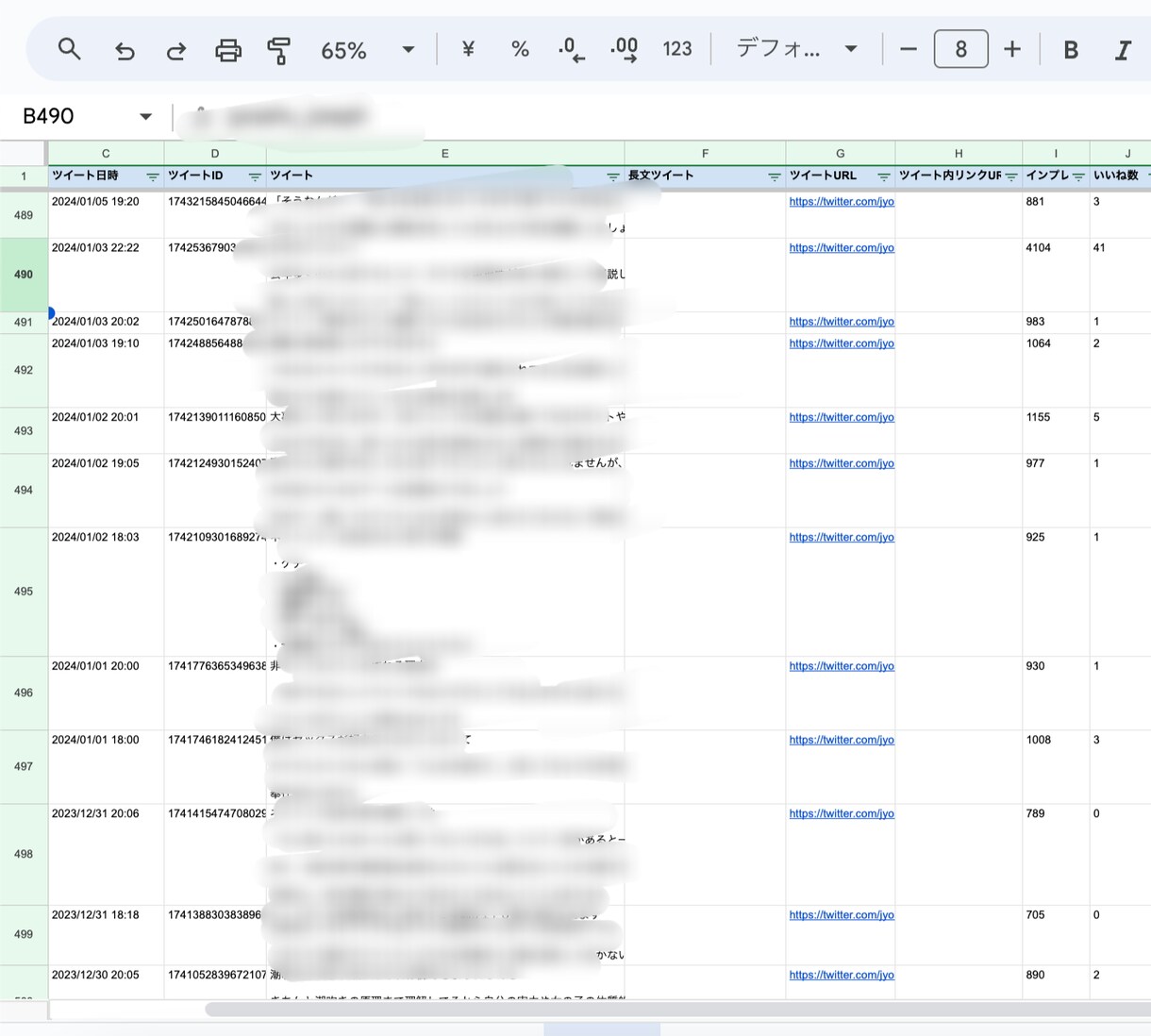1151x1036 pixels.
Task: Decrease decimal places
Action: [572, 49]
